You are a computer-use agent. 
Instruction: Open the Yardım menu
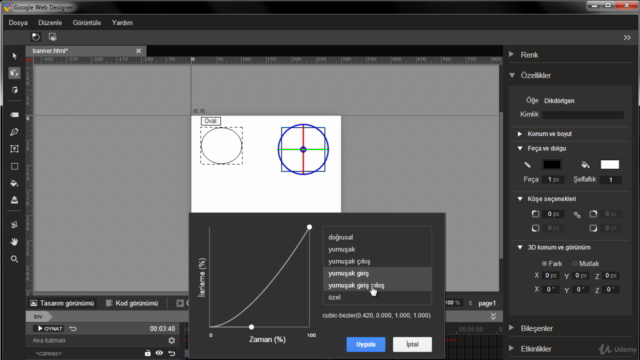[122, 23]
